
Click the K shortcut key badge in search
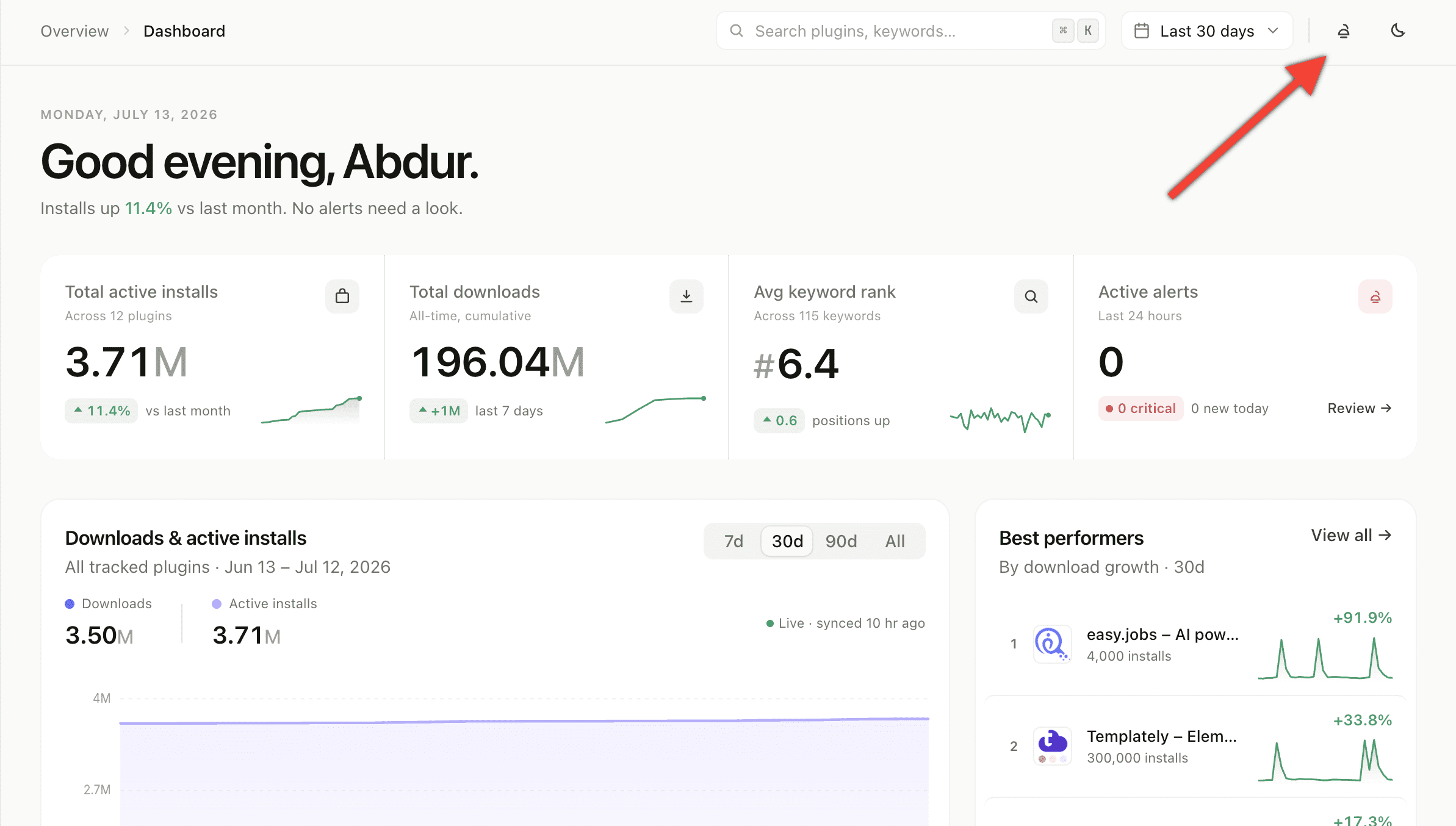1088,31
